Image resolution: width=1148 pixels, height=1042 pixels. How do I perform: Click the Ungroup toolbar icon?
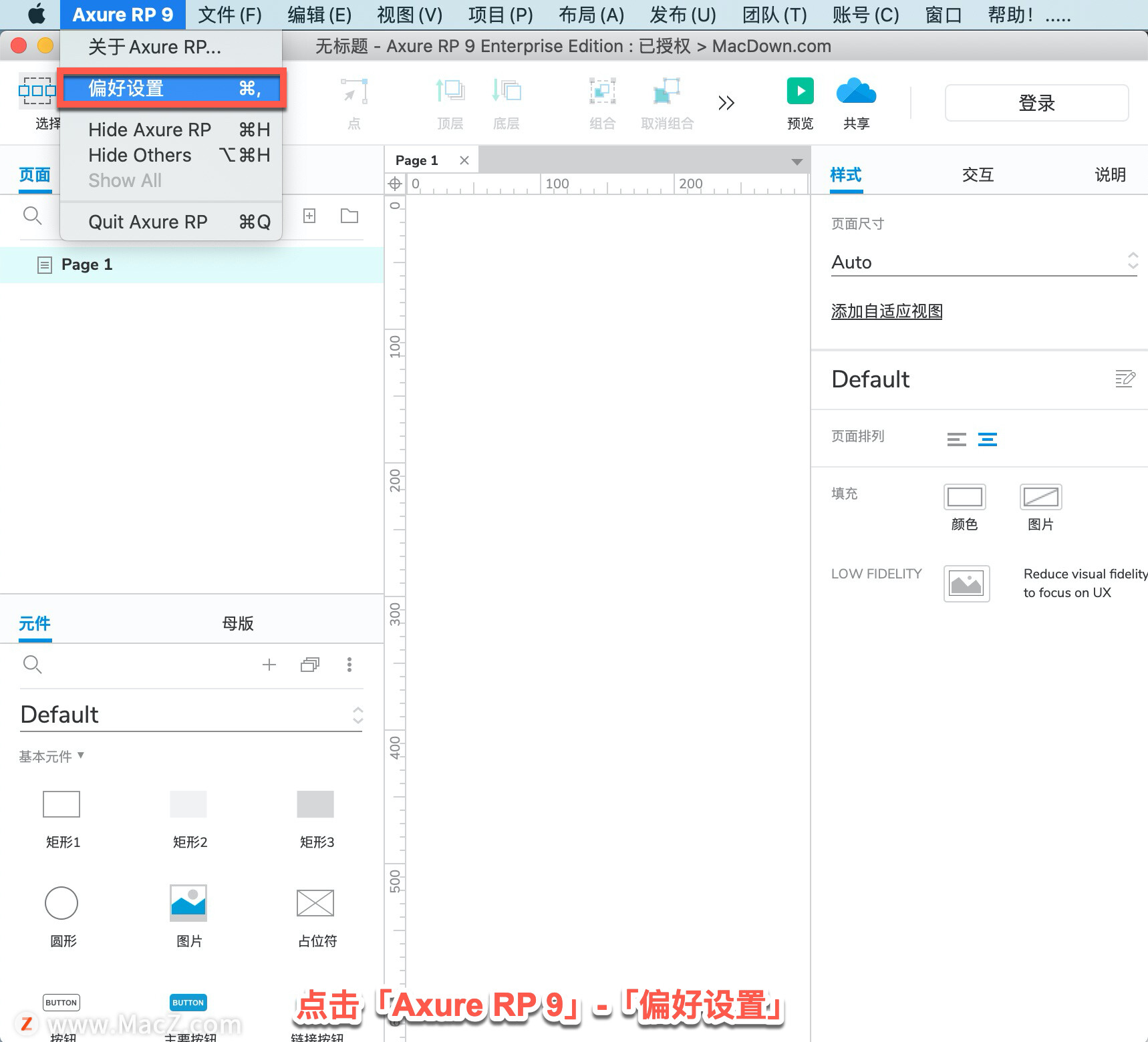[666, 91]
